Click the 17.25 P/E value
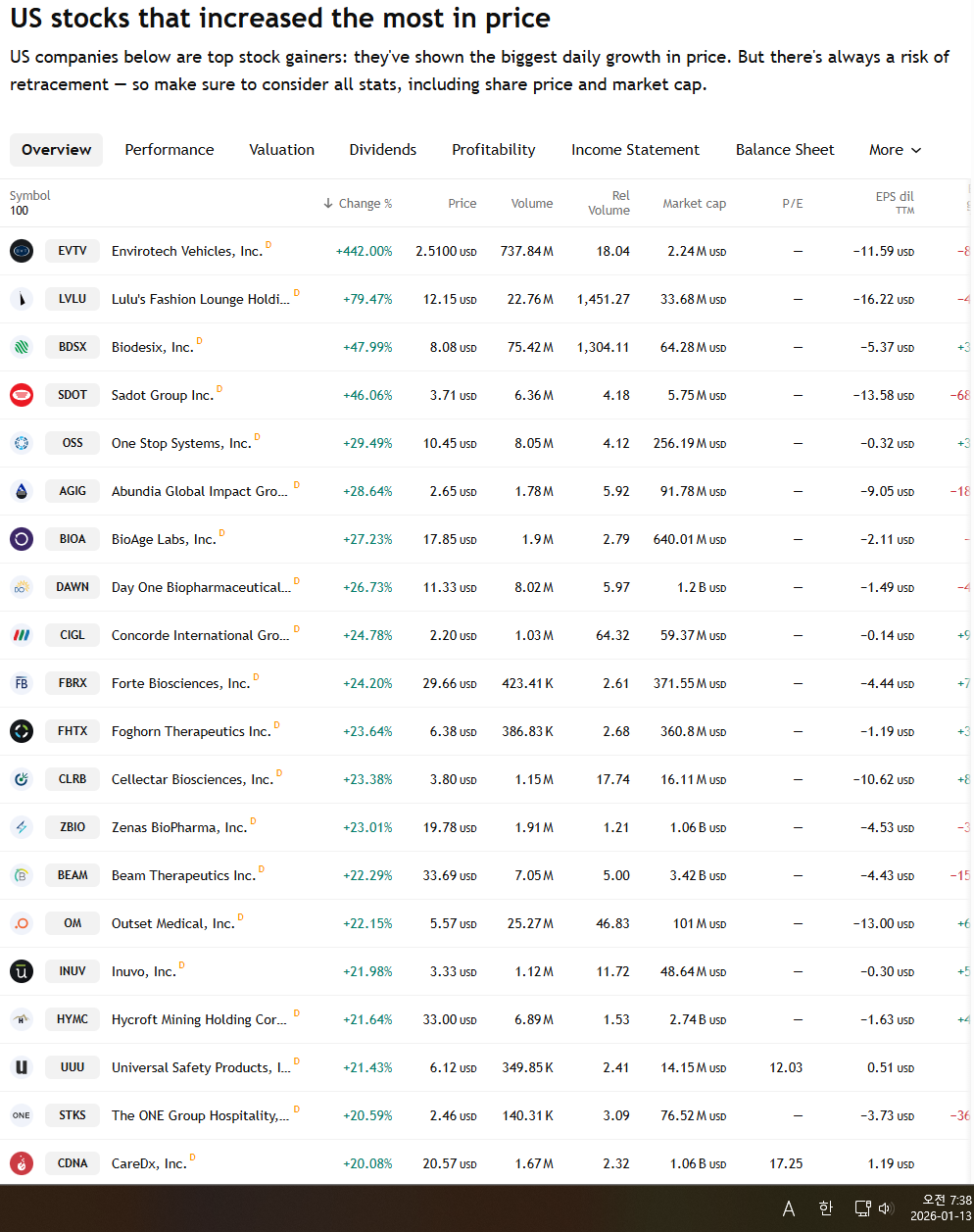This screenshot has width=974, height=1232. (786, 1163)
